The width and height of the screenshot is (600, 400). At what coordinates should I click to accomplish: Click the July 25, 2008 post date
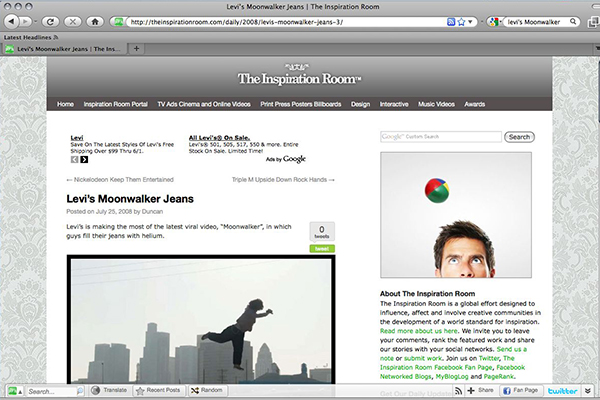pos(117,211)
